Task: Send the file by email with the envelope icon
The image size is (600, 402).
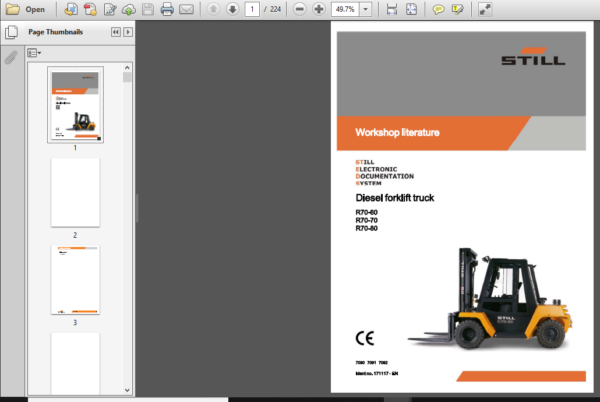Action: 186,9
